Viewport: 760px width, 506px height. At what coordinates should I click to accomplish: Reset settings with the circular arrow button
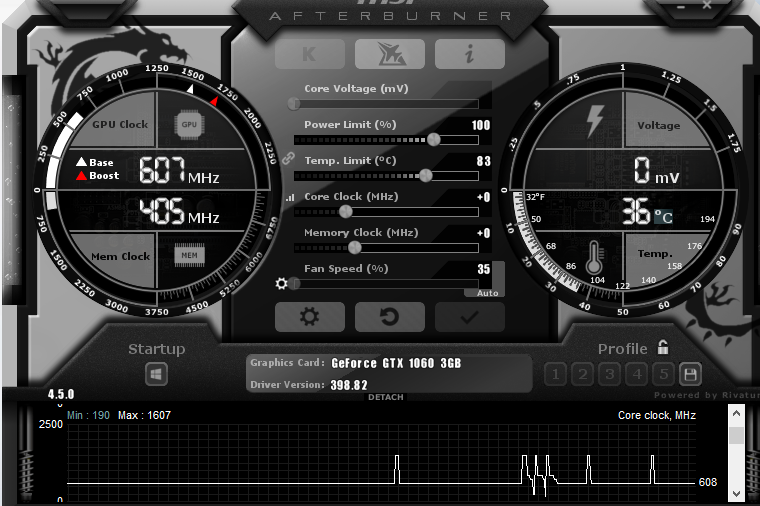[x=390, y=317]
